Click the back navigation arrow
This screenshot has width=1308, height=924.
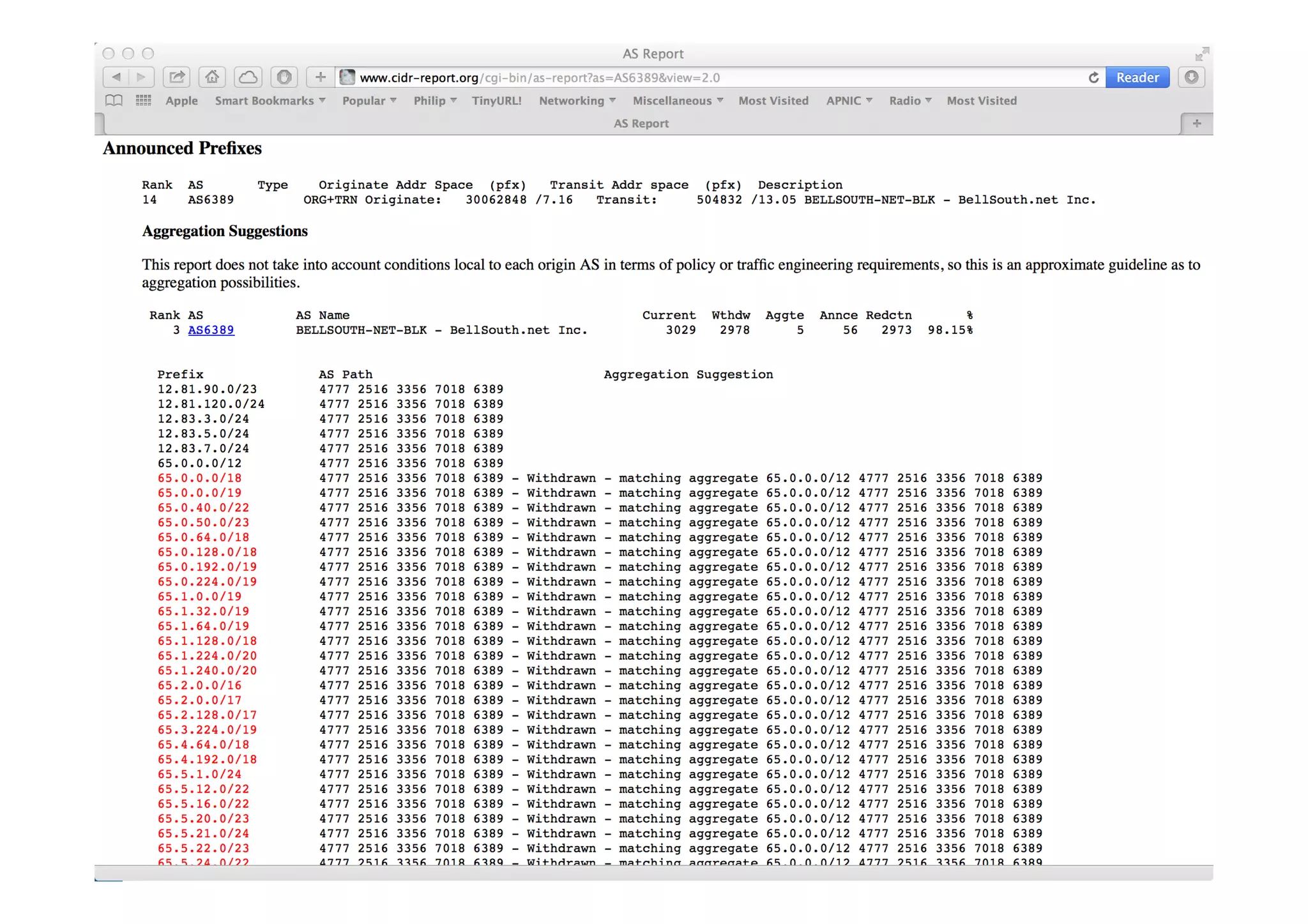116,77
